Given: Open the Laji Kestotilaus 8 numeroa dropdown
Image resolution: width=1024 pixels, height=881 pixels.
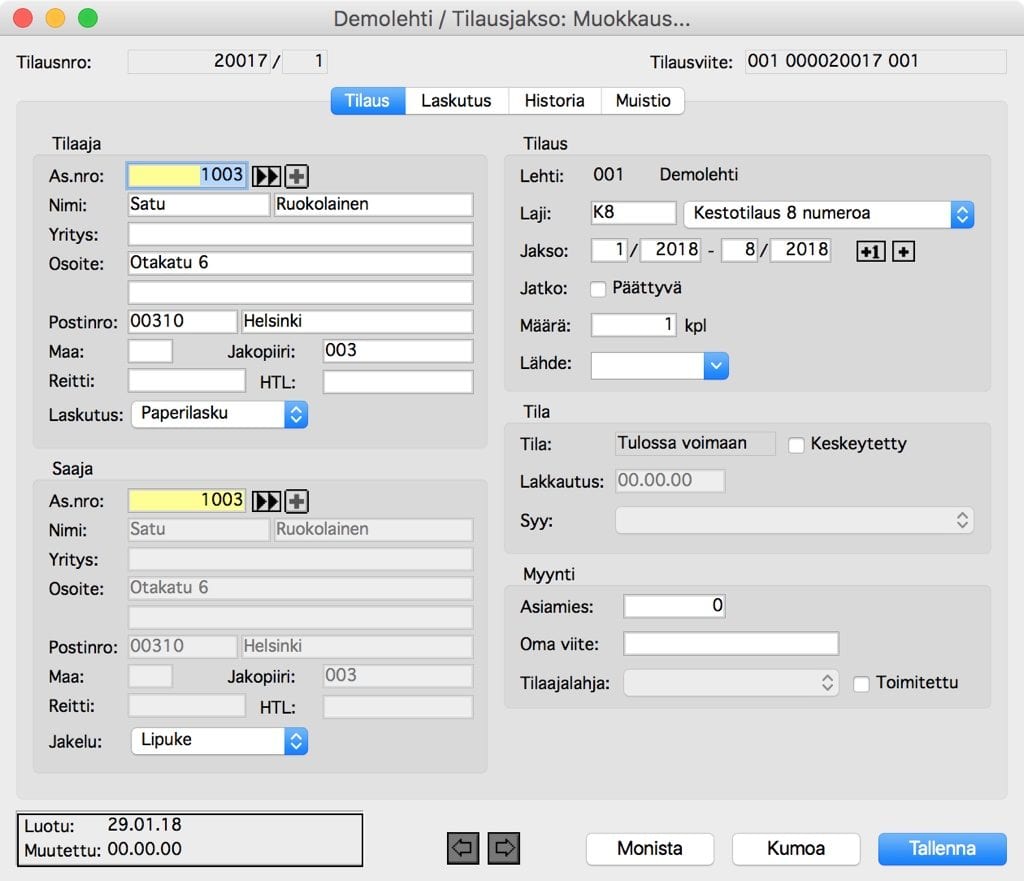Looking at the screenshot, I should [828, 214].
